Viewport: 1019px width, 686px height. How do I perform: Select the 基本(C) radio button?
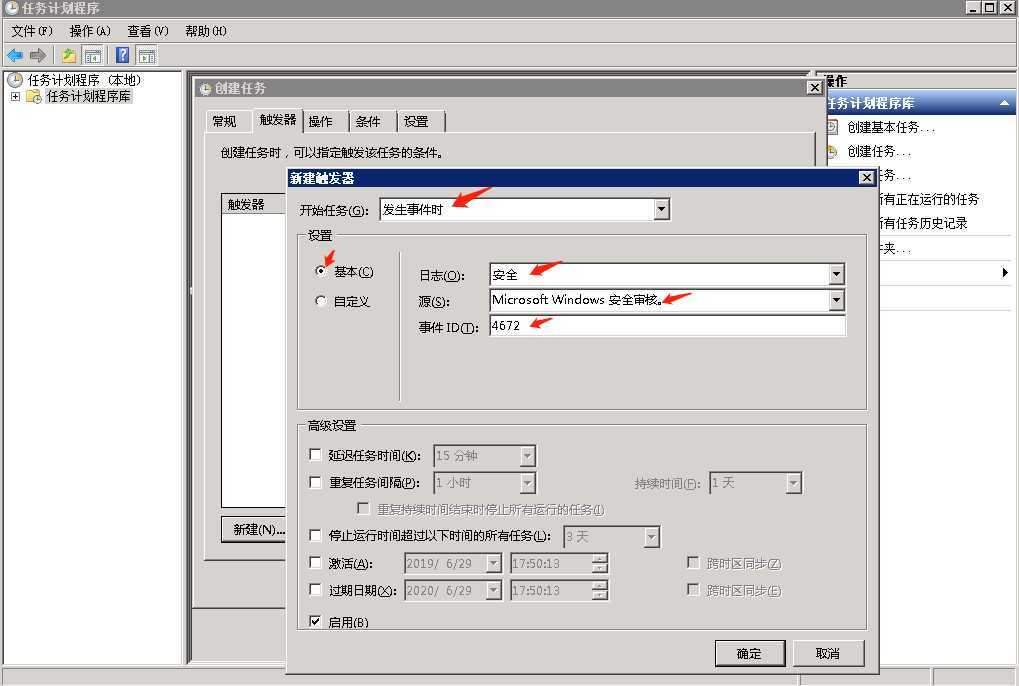click(x=320, y=271)
